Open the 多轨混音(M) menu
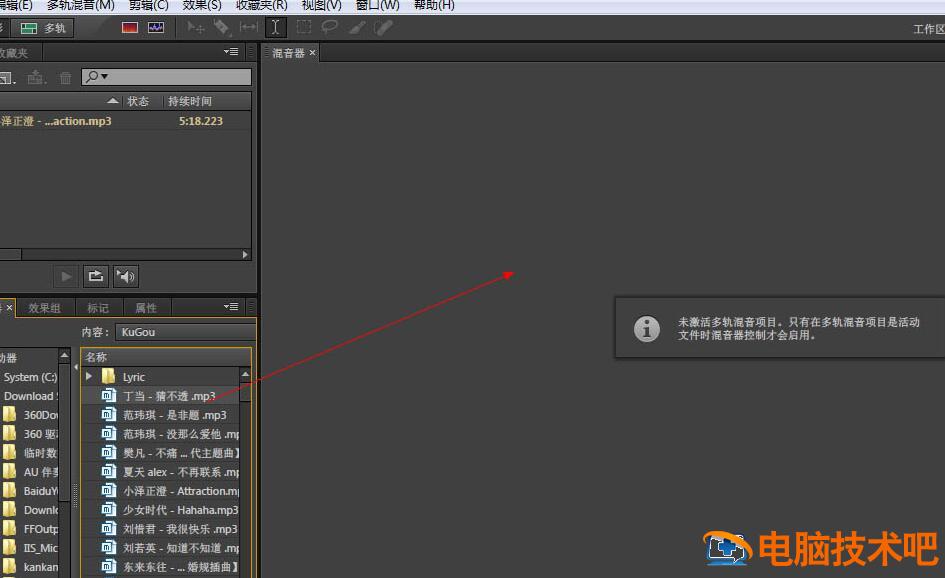Image resolution: width=945 pixels, height=578 pixels. click(80, 5)
